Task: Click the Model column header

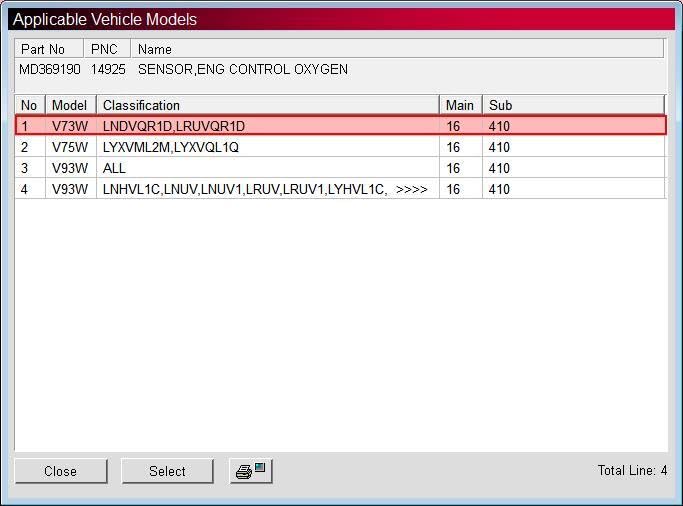Action: [71, 105]
